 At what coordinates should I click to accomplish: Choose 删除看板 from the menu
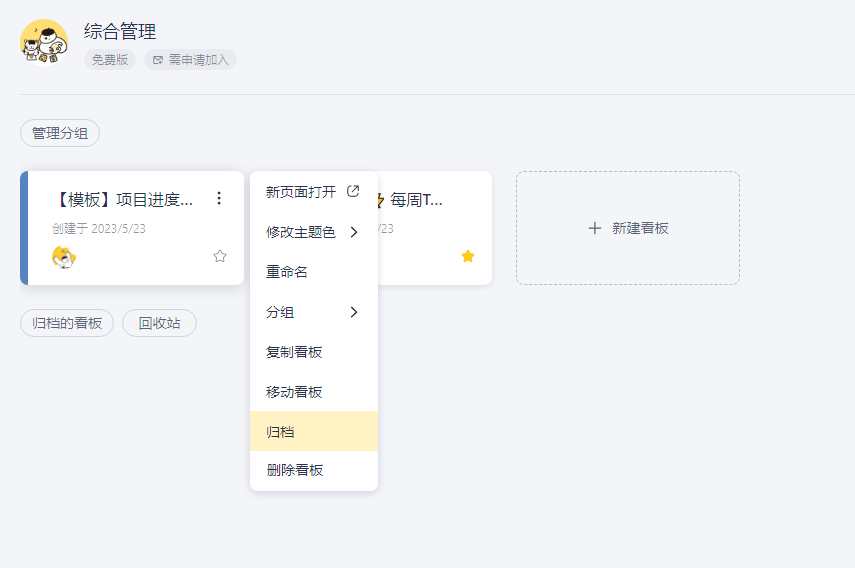(294, 470)
